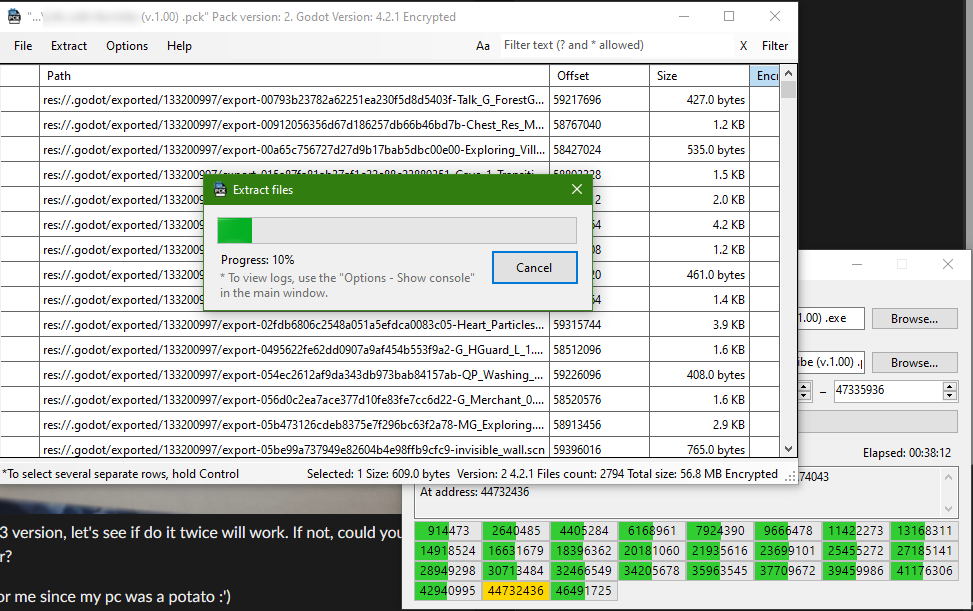This screenshot has width=973, height=611.
Task: Click the PCK app icon in title bar
Action: pyautogui.click(x=14, y=17)
